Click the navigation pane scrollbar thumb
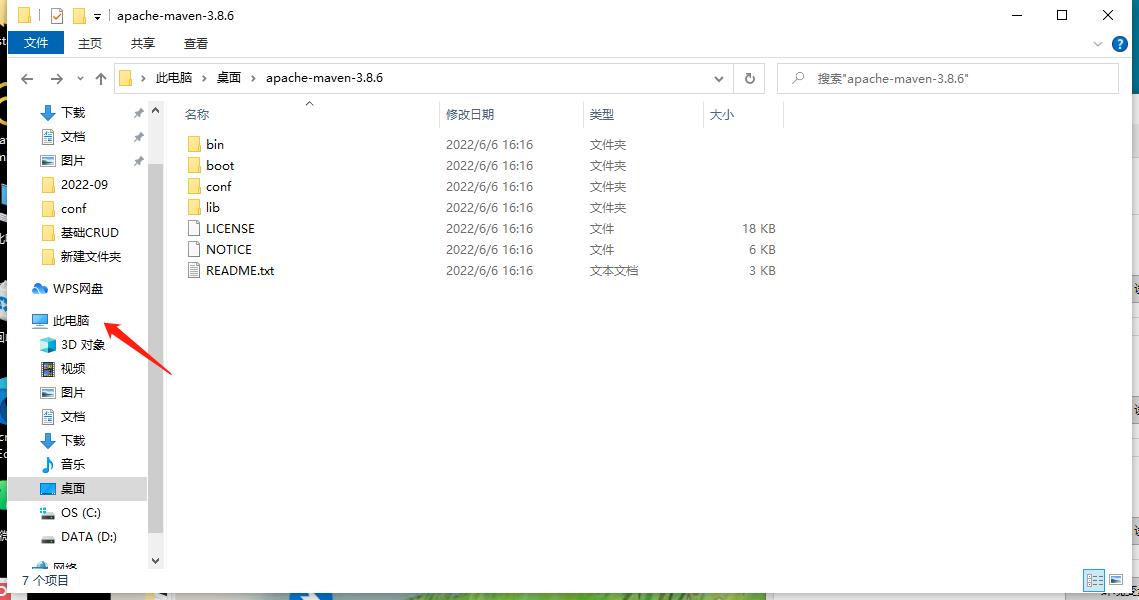This screenshot has width=1139, height=600. (x=155, y=349)
